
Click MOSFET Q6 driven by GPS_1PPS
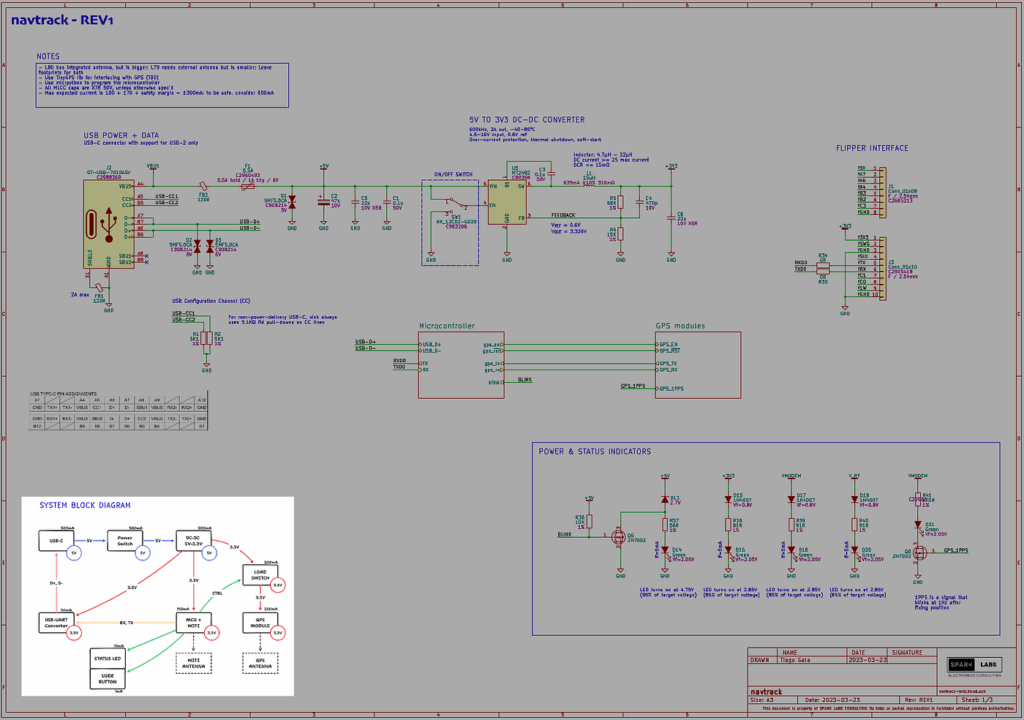921,553
